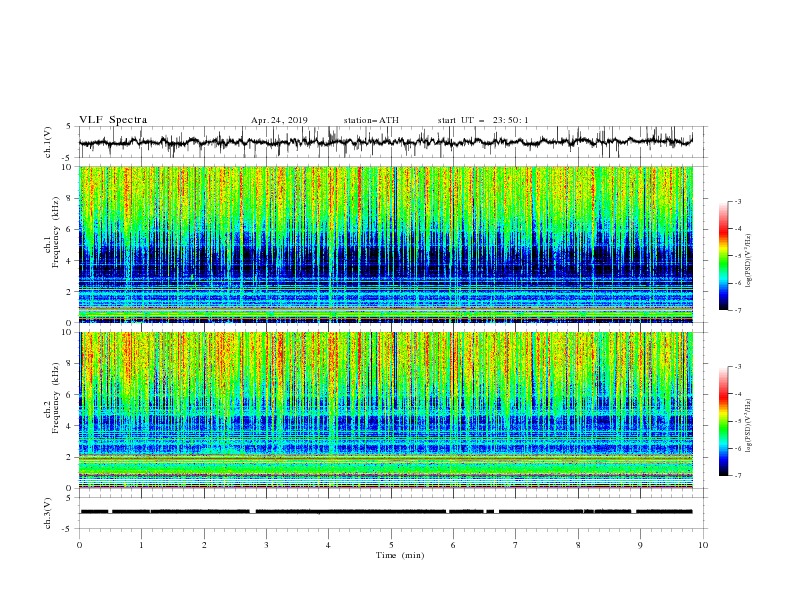Click the log(PSD) label beside ch.2 colorbar
The height and width of the screenshot is (612, 792).
tap(748, 425)
